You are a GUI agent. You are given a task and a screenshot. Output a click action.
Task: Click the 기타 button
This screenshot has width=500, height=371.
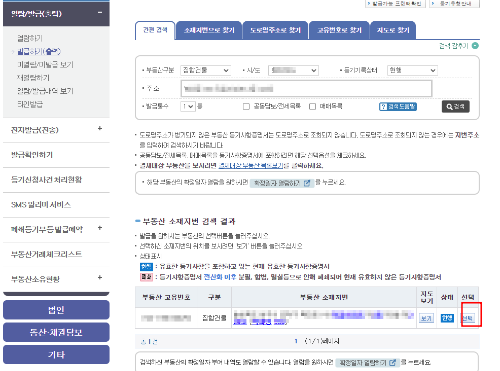click(x=56, y=354)
